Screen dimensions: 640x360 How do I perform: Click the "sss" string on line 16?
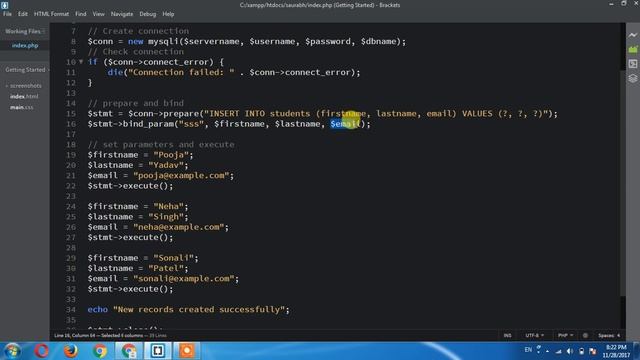coord(191,124)
